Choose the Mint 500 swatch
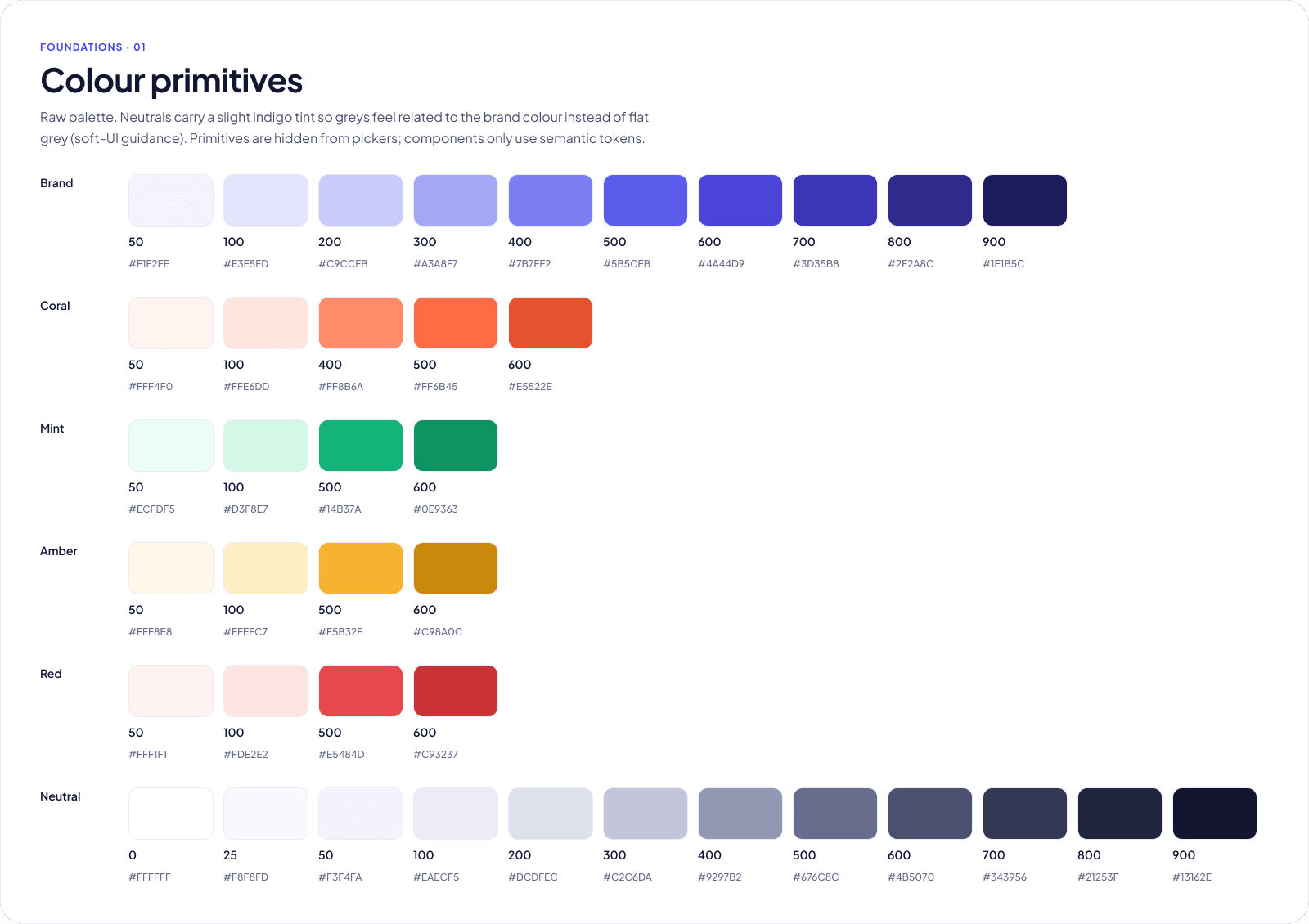 361,446
